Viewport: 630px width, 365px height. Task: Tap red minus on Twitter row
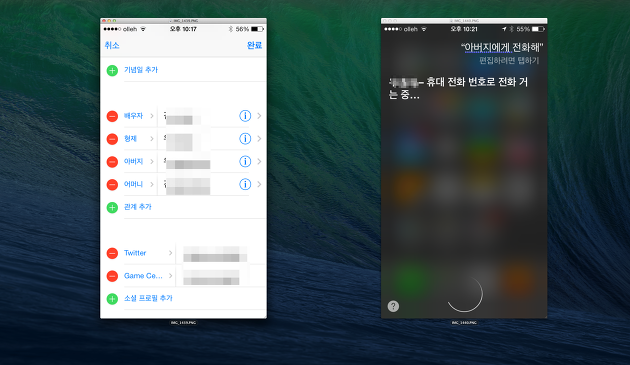[x=112, y=253]
